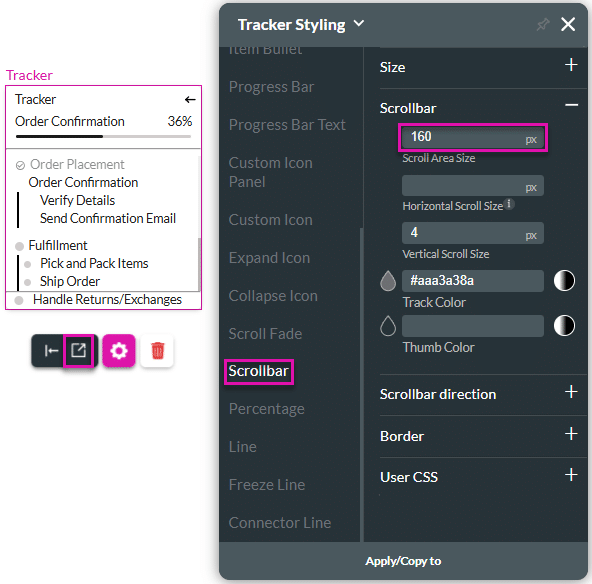The width and height of the screenshot is (592, 584).
Task: Click the Track Color droplet icon
Action: pos(388,281)
